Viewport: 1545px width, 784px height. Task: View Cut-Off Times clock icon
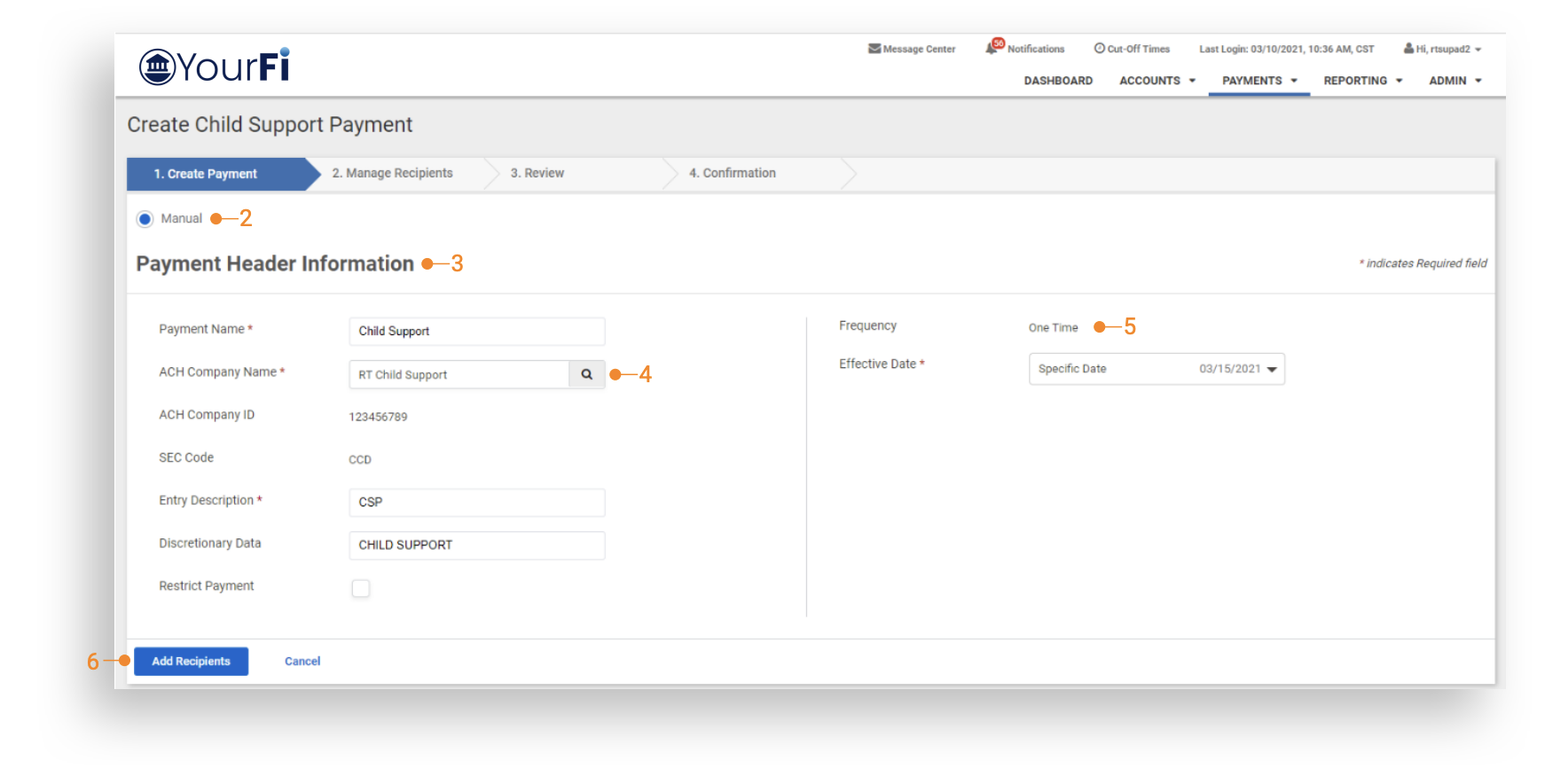pos(1099,49)
